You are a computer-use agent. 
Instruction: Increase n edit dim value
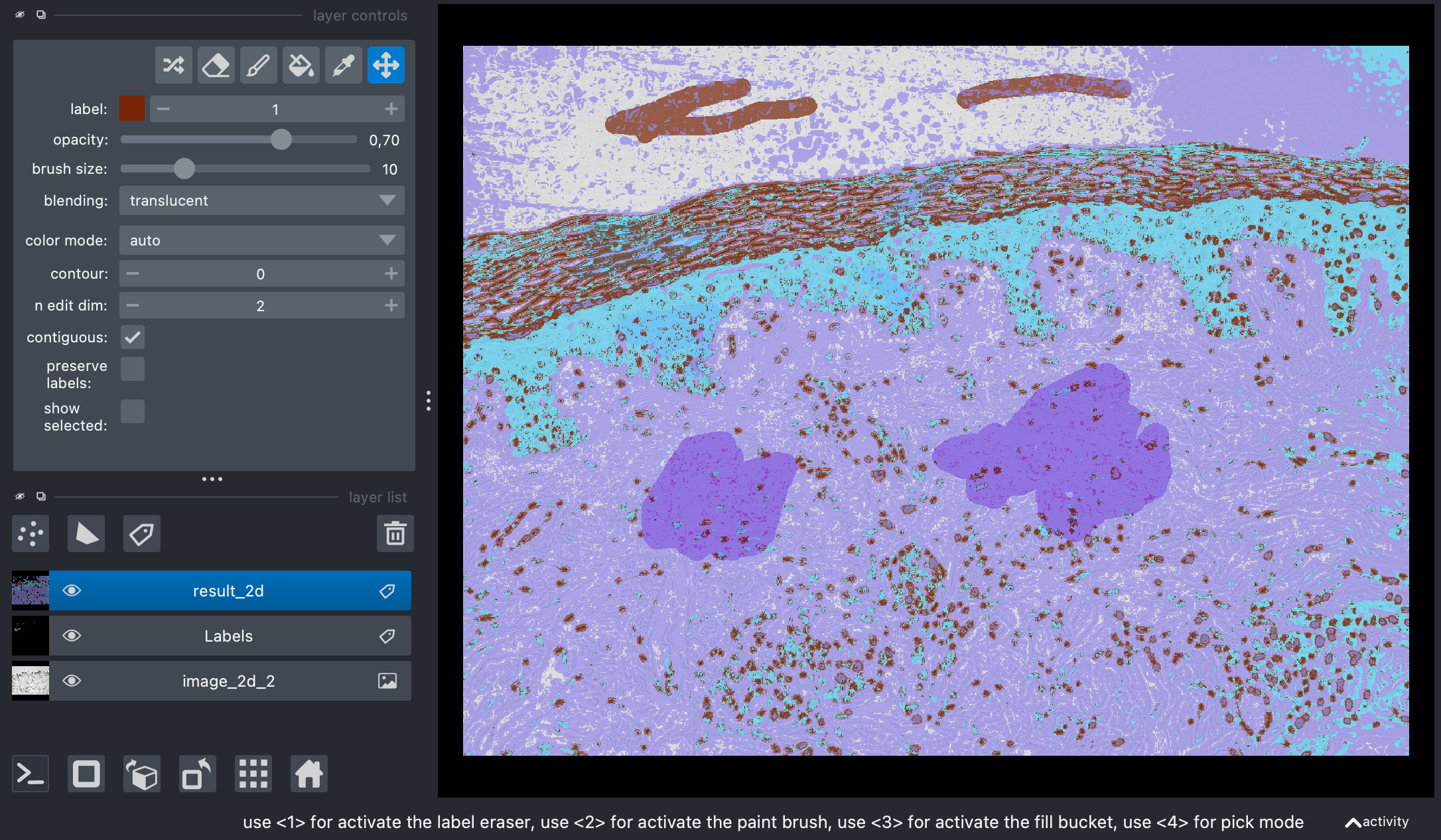click(x=391, y=305)
